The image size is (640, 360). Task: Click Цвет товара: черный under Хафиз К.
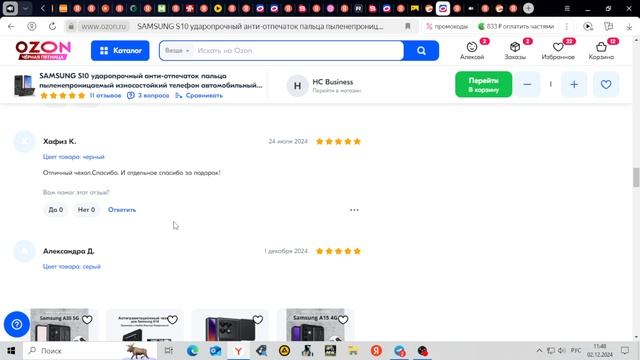(x=74, y=157)
